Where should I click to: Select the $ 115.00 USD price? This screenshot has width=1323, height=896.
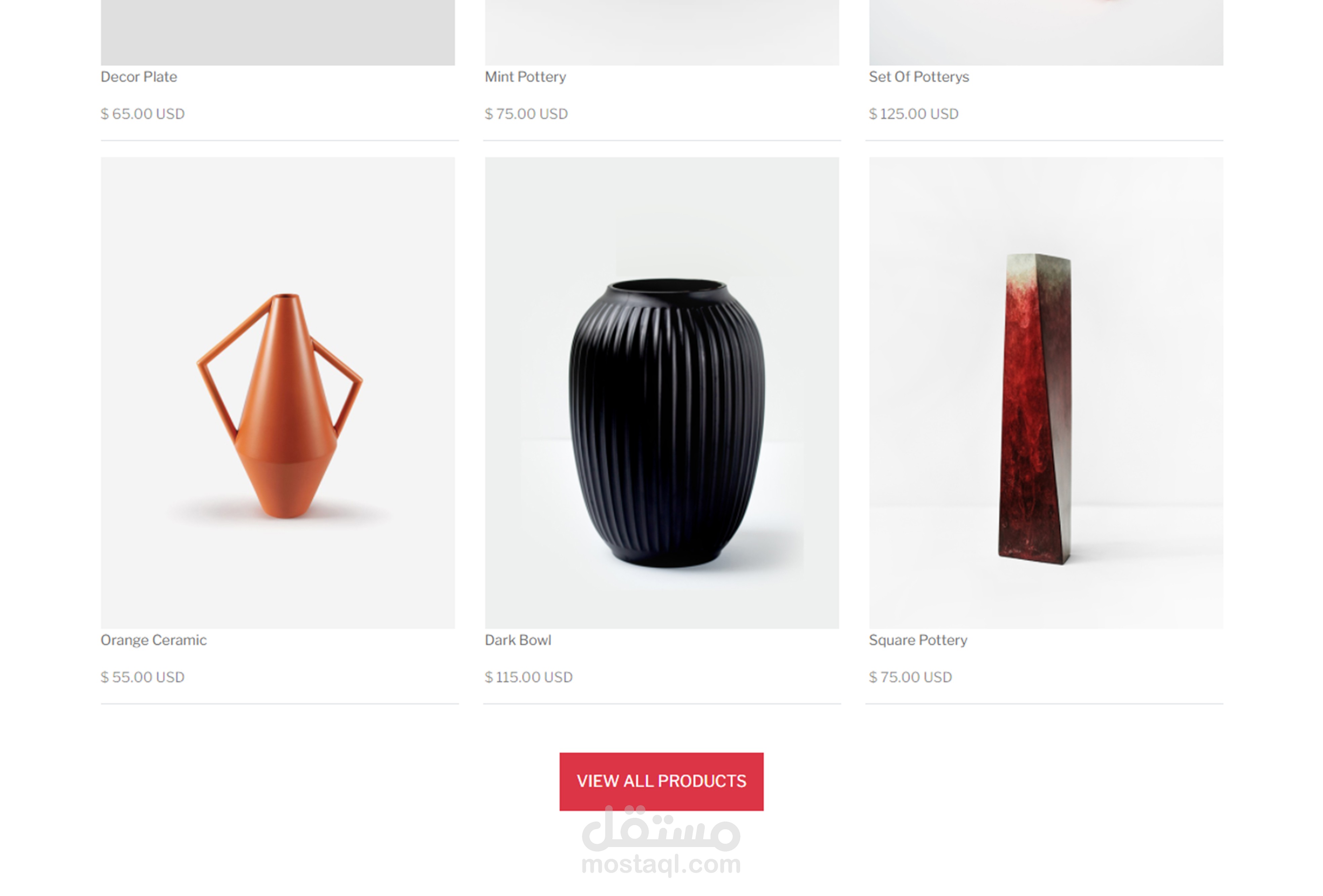coord(529,677)
